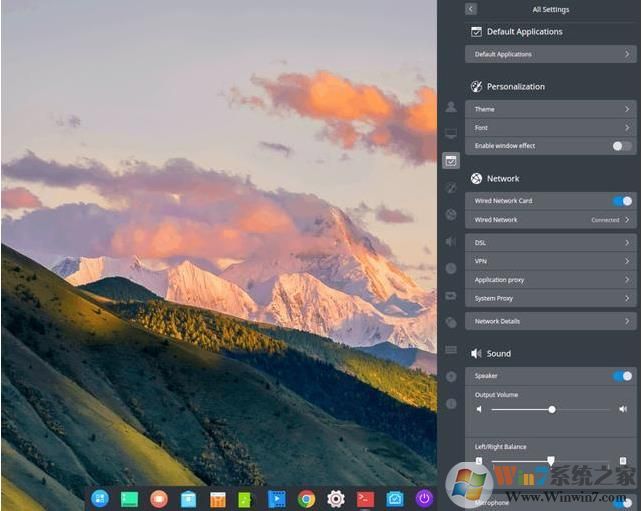Click the back arrow in All Settings
Image resolution: width=643 pixels, height=511 pixels.
click(x=471, y=9)
